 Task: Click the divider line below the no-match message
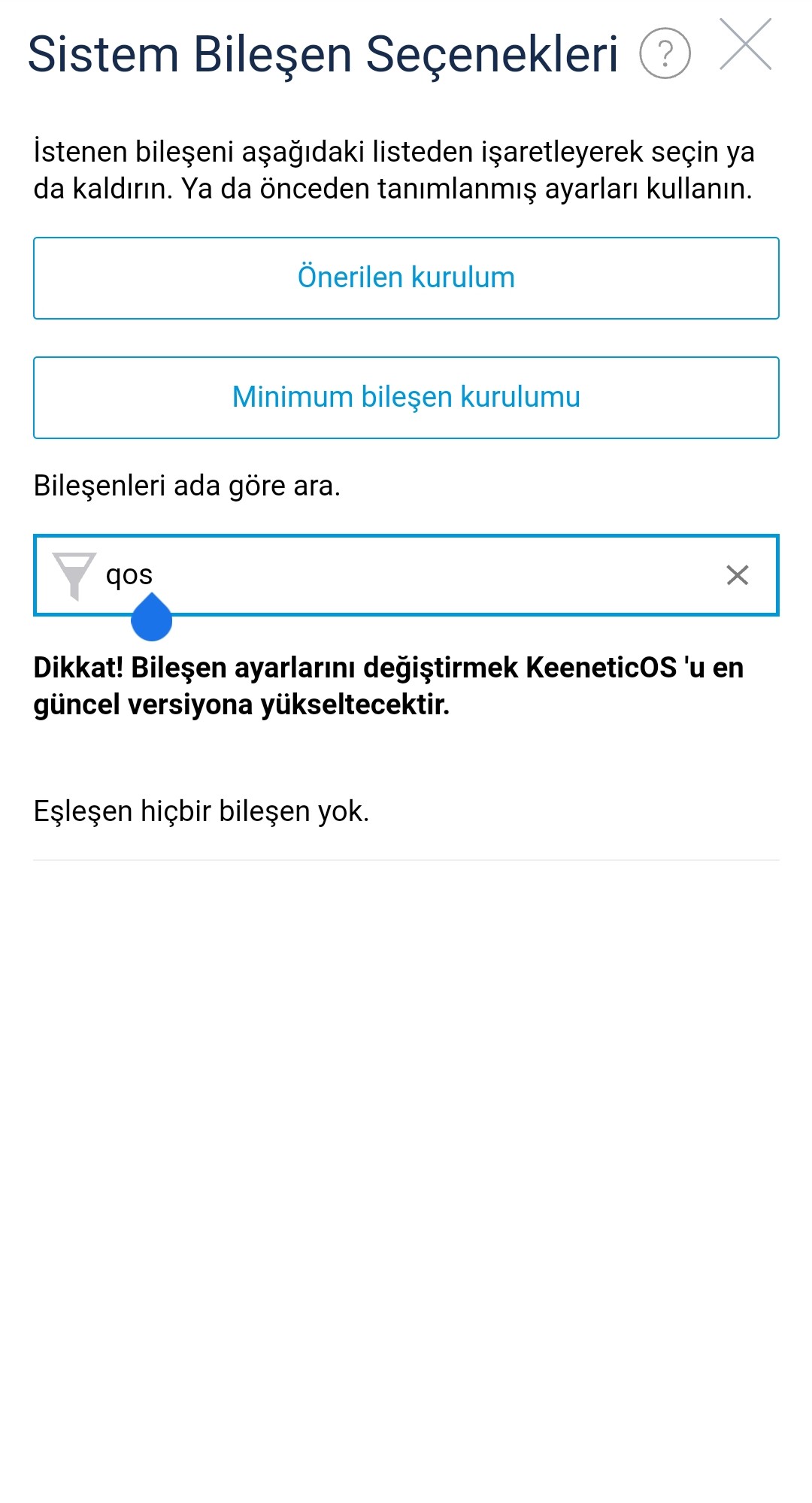pos(406,859)
